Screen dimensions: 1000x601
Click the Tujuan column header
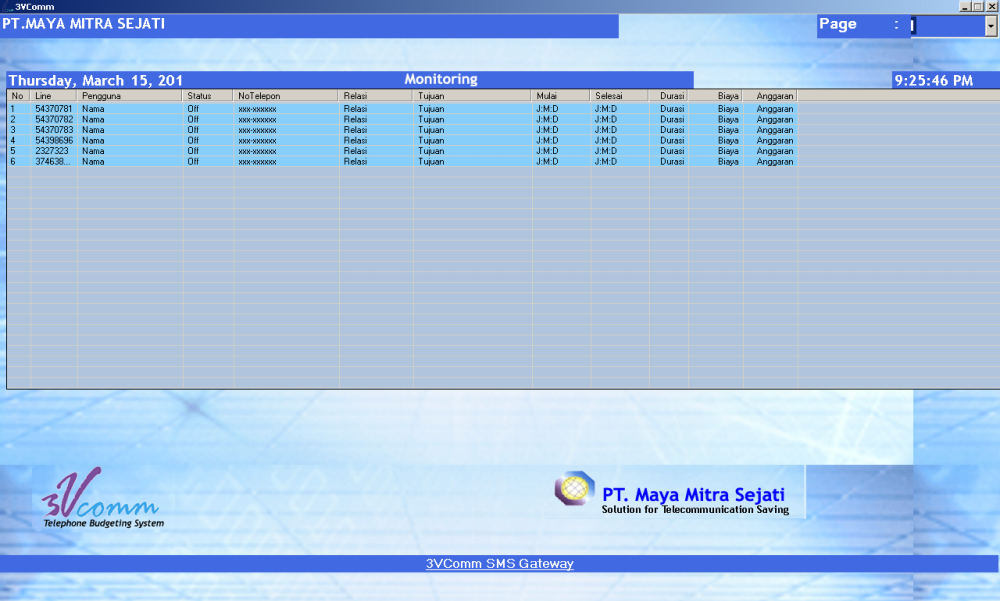(472, 96)
